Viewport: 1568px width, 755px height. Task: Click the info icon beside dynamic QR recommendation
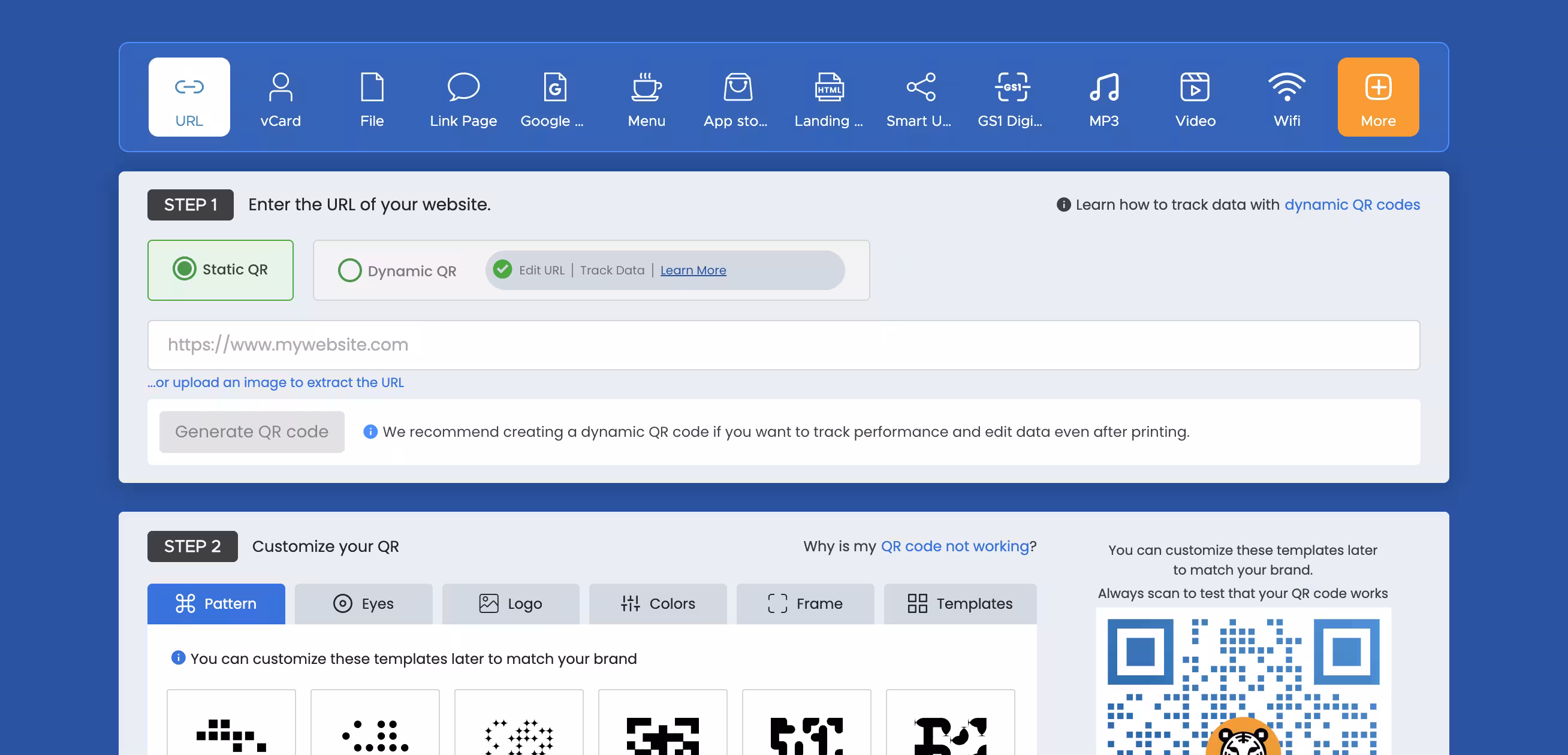point(370,431)
